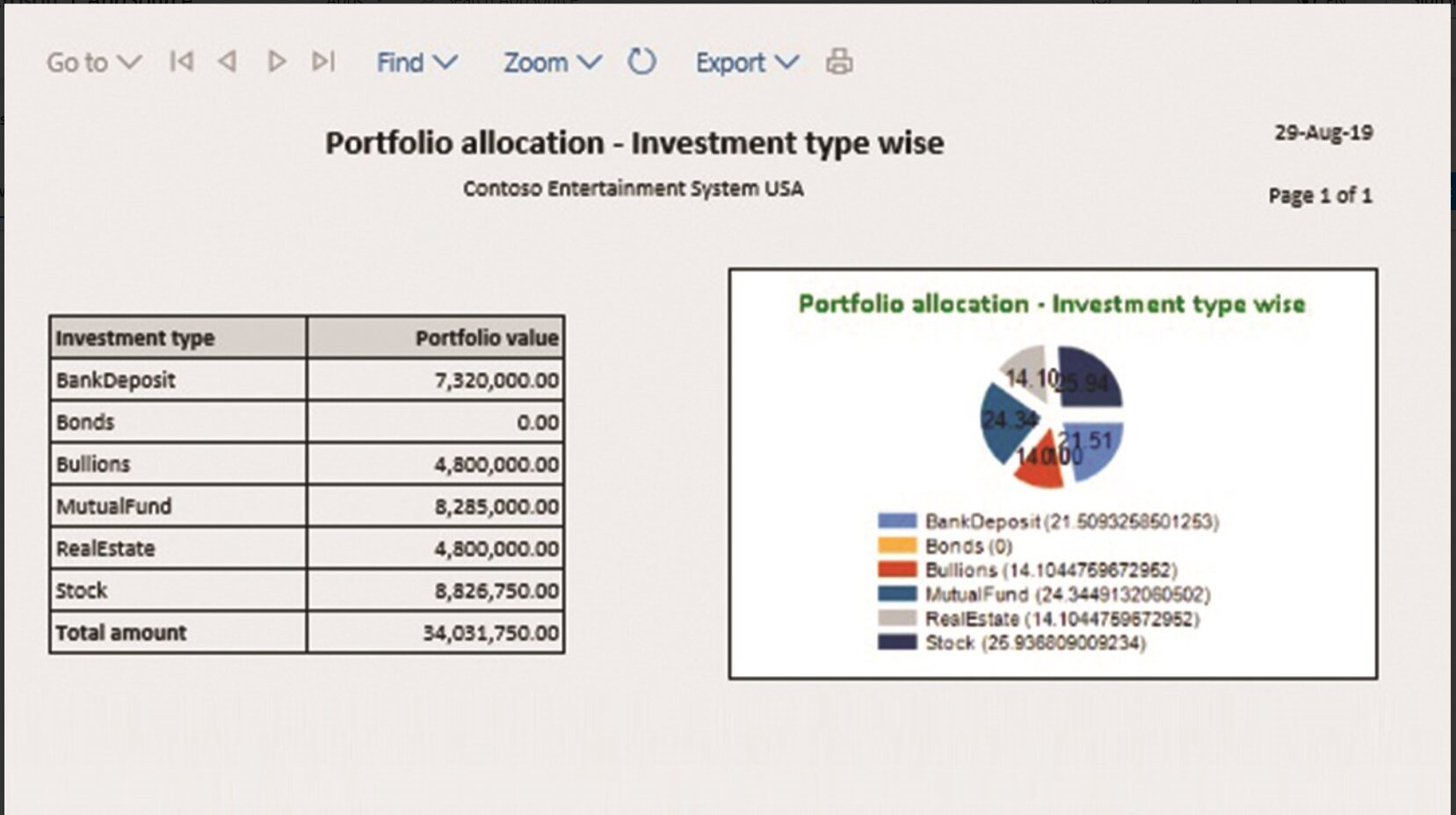The image size is (1456, 815).
Task: Click the BankDeposit legend color swatch
Action: coord(896,521)
